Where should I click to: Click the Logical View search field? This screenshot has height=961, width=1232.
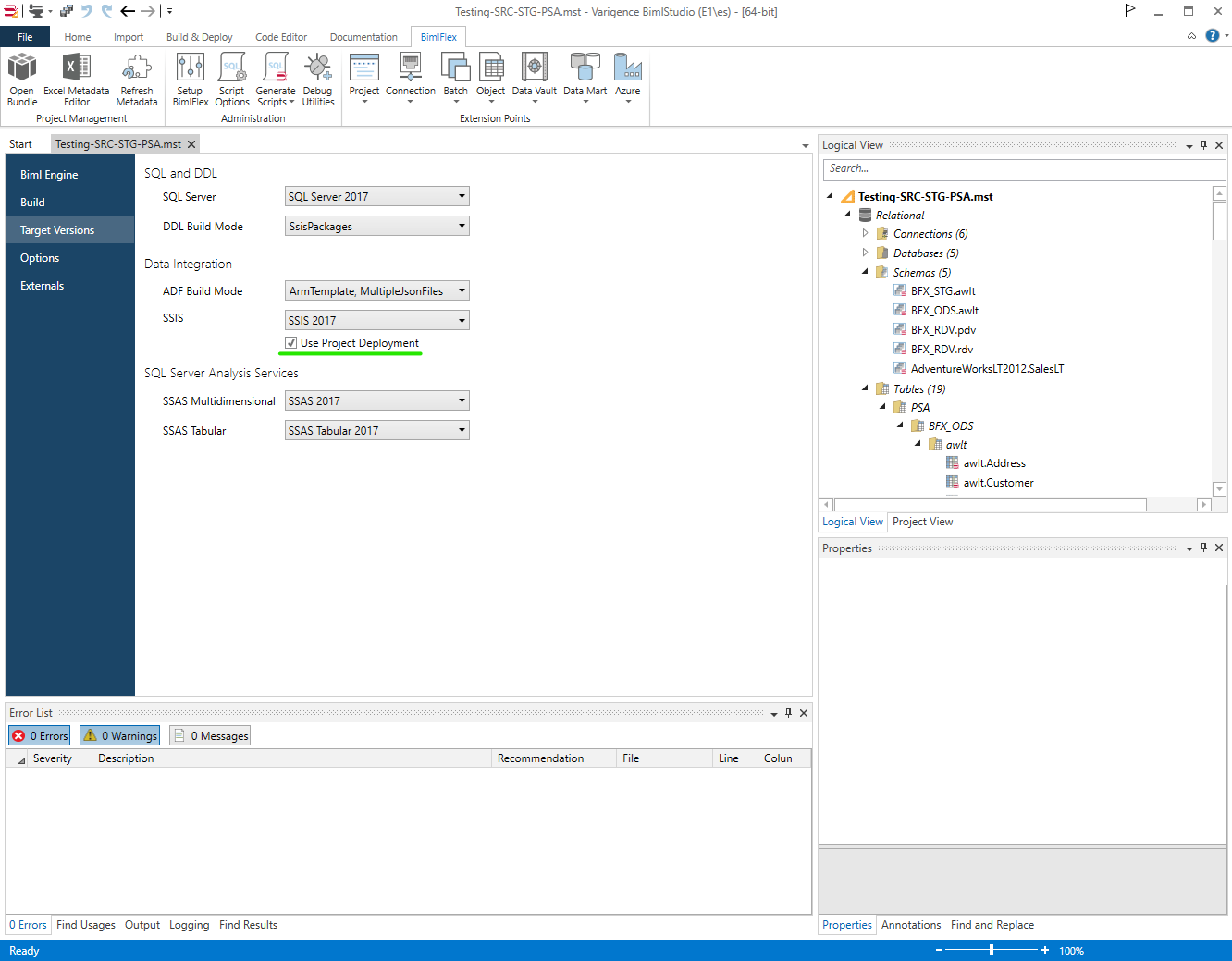[1023, 169]
